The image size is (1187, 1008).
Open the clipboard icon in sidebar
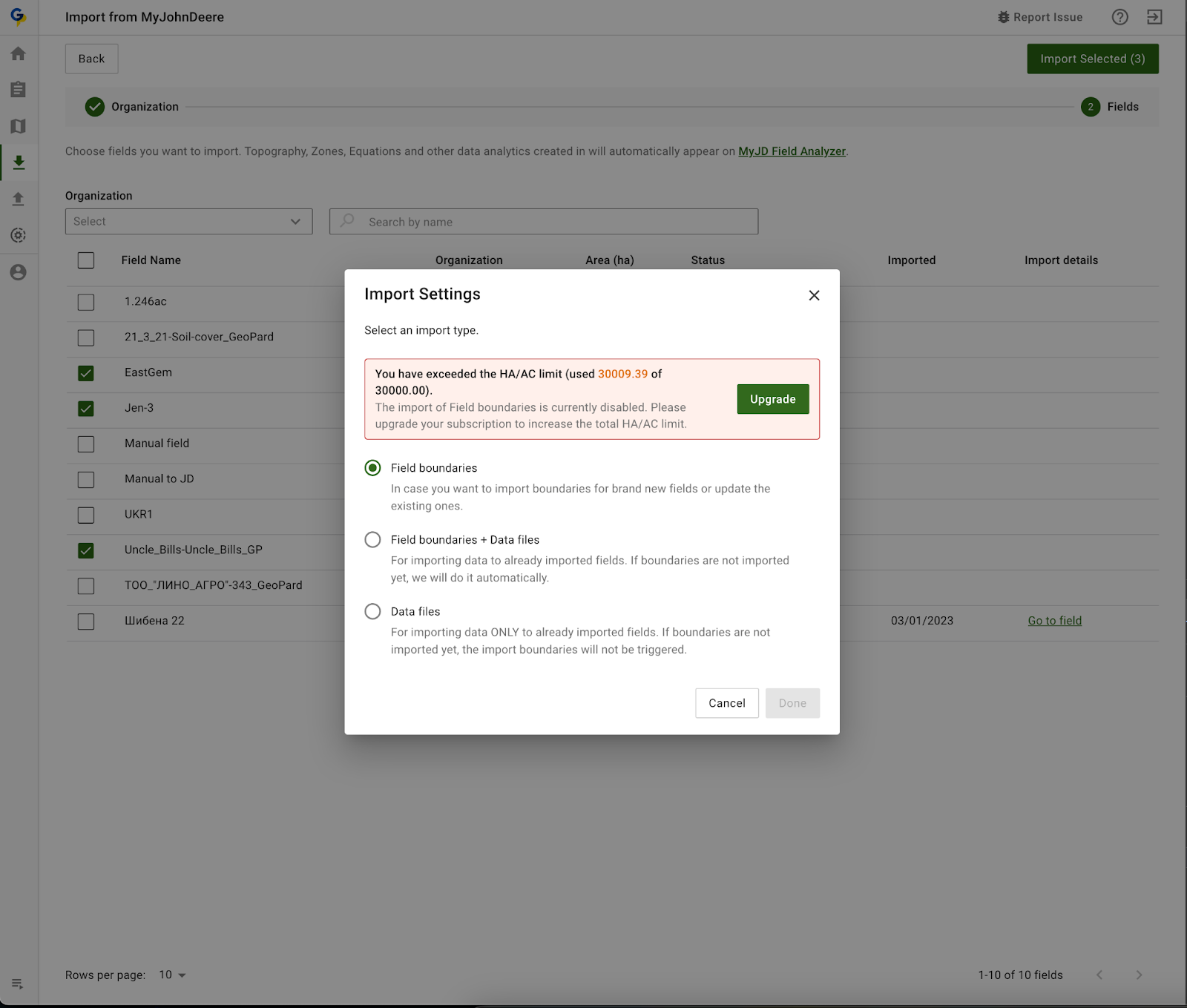coord(19,90)
